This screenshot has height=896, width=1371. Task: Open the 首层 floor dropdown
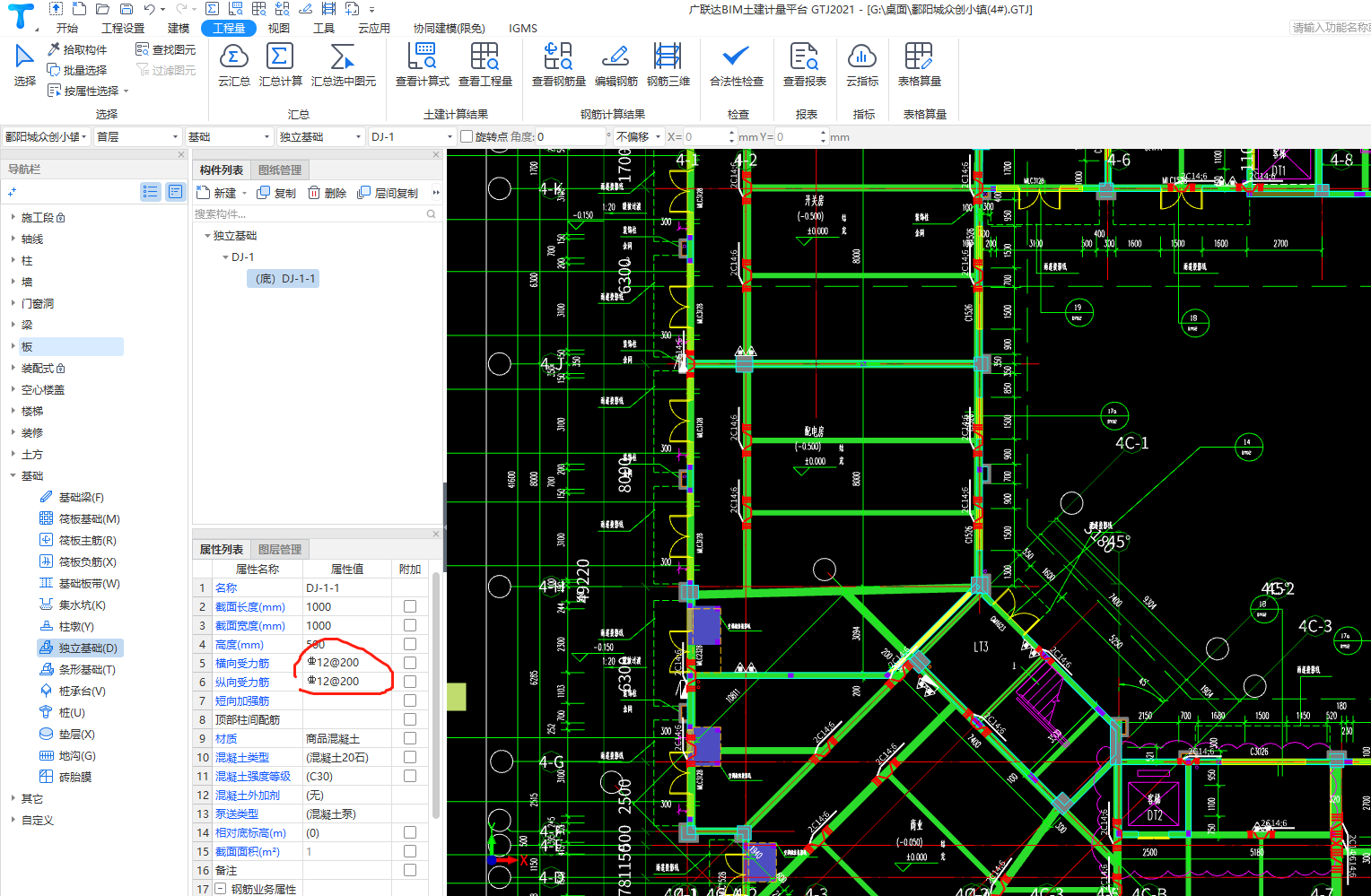[137, 136]
